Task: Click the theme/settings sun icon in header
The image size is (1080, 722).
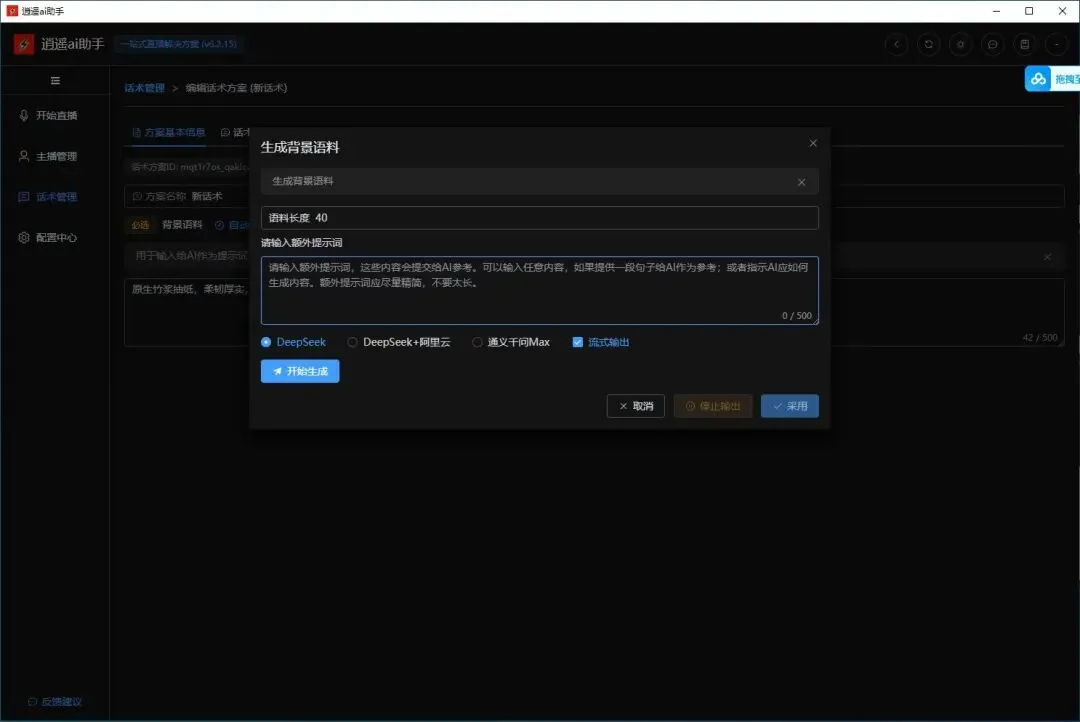Action: [960, 44]
